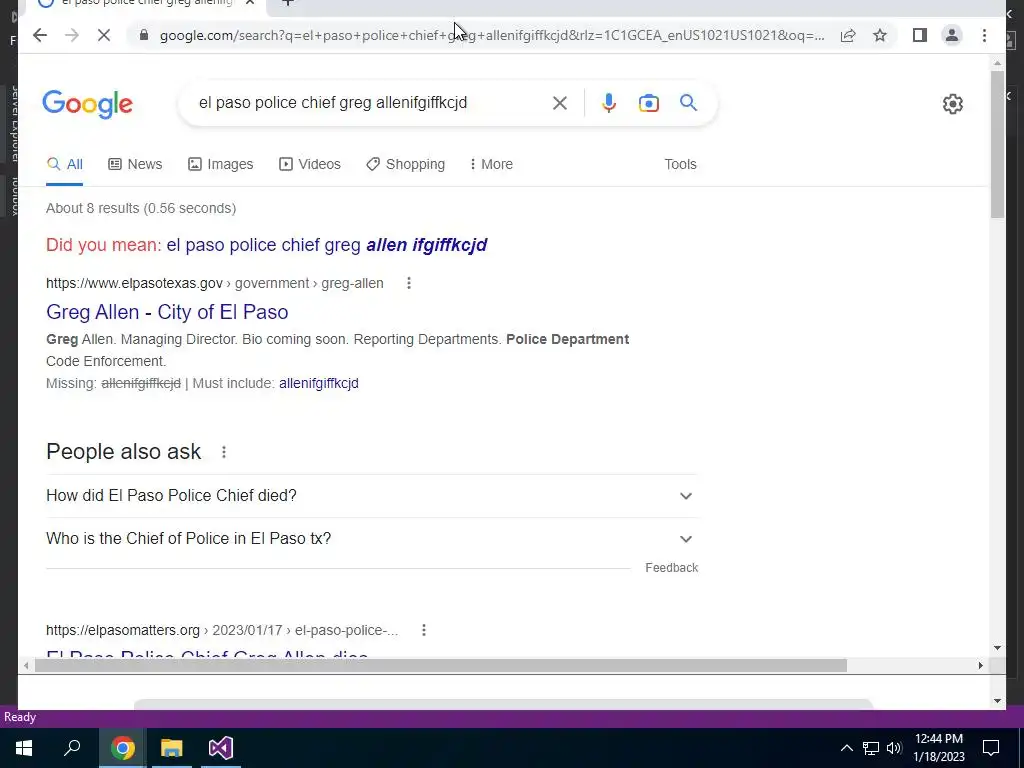Switch to the Images results tab
Image resolution: width=1024 pixels, height=768 pixels.
click(221, 165)
